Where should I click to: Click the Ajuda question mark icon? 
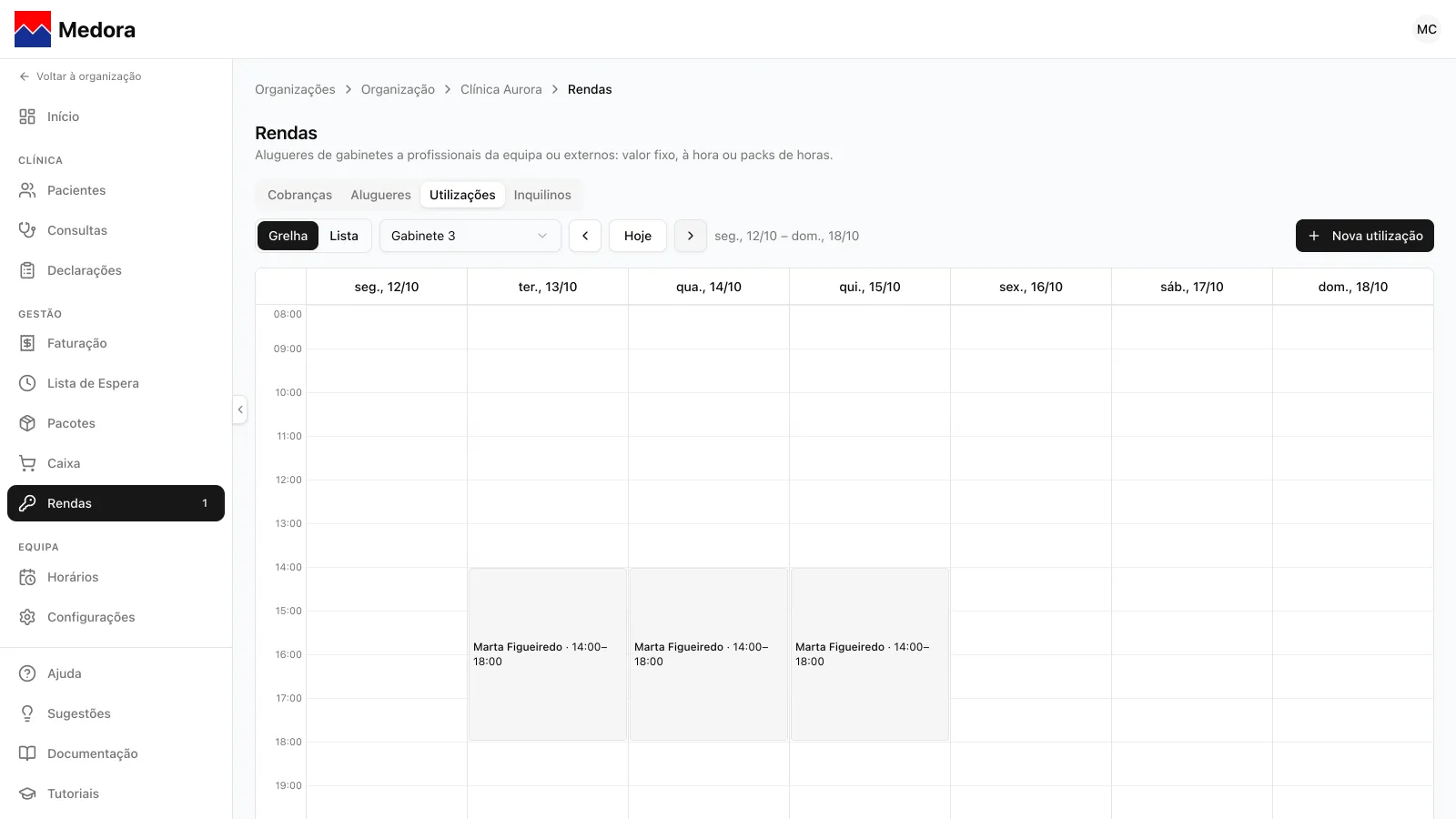[x=27, y=673]
